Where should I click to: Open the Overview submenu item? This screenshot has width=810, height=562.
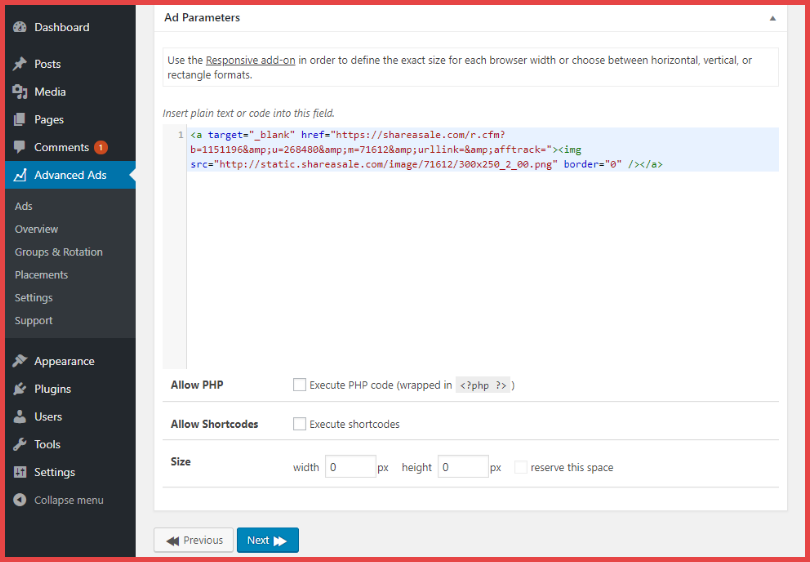coord(36,229)
